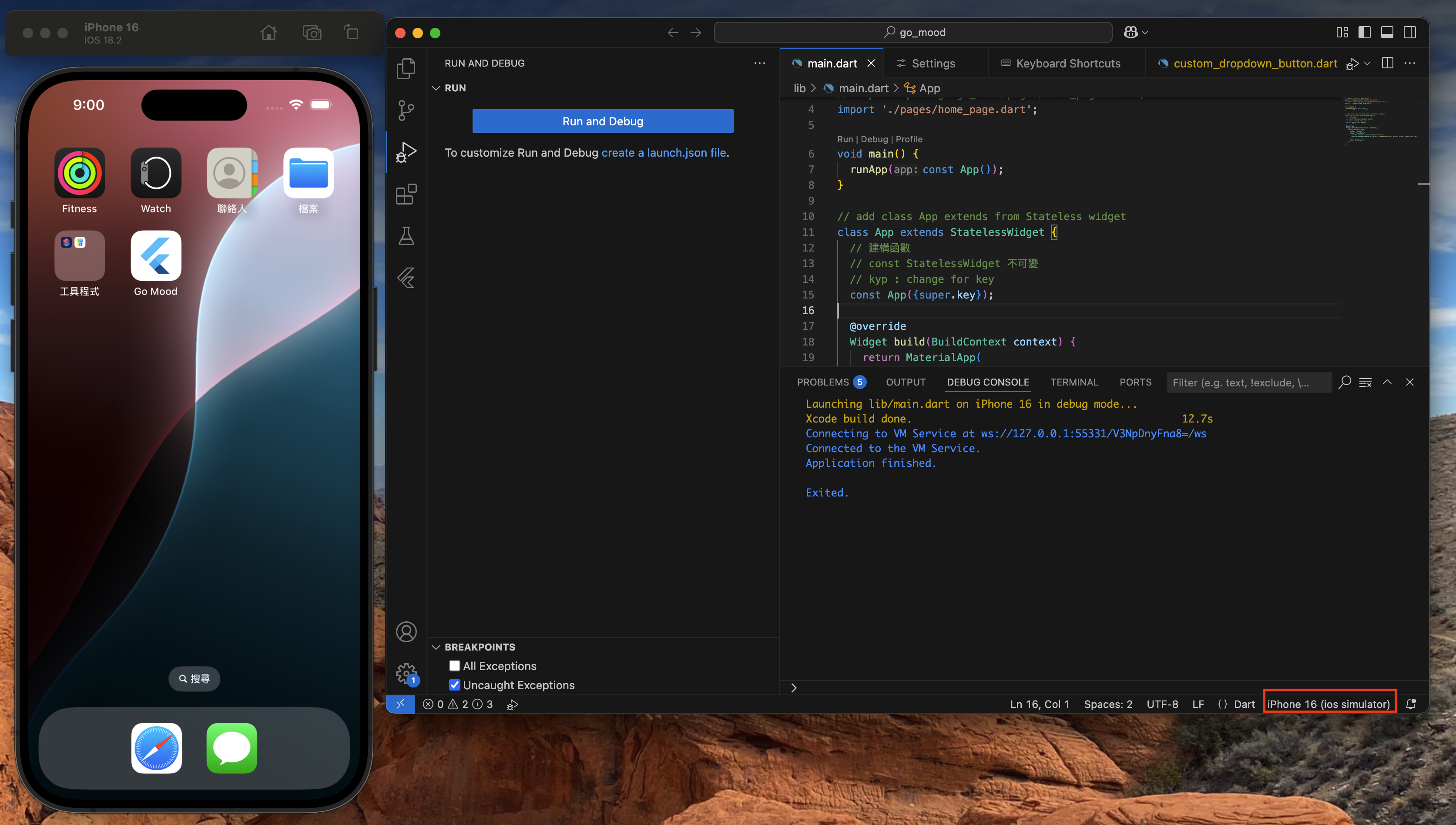The width and height of the screenshot is (1456, 825).
Task: Click the Run and Debug button
Action: coord(602,121)
